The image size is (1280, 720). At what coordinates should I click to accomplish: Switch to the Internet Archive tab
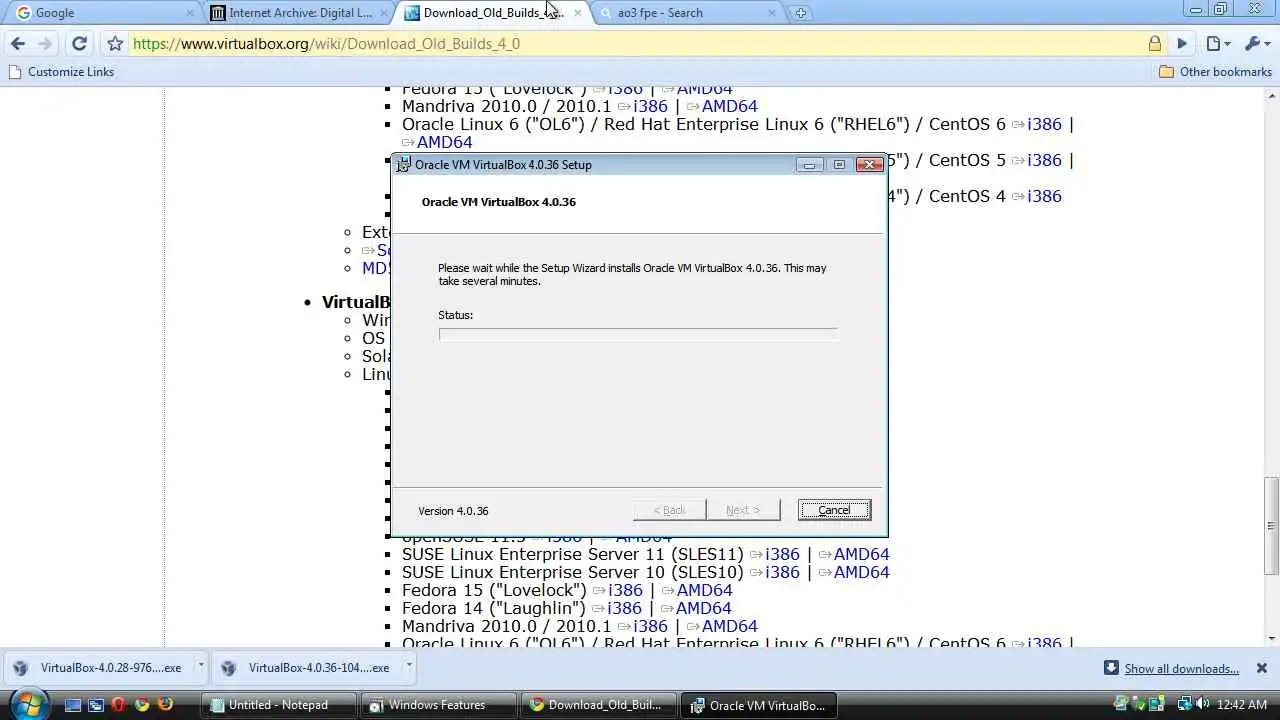click(300, 13)
